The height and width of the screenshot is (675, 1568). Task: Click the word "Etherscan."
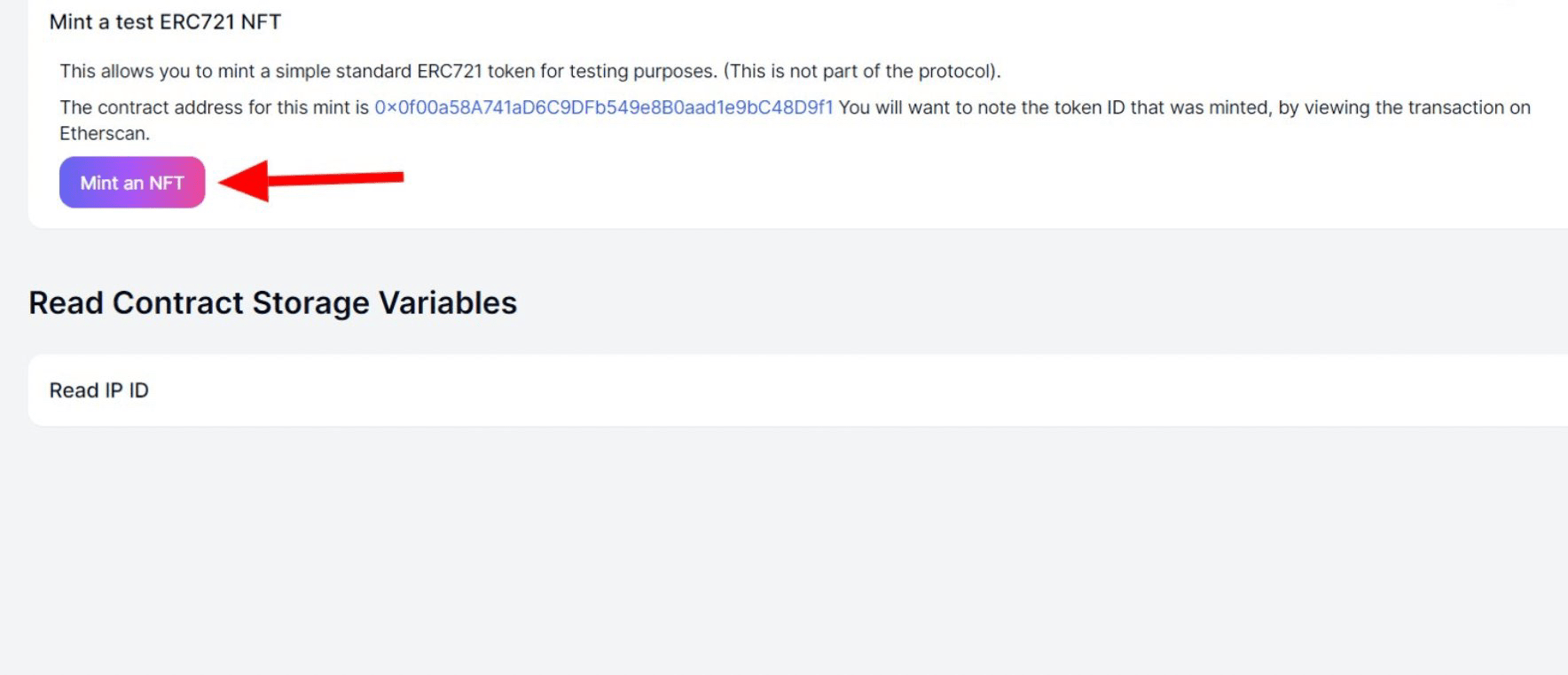point(105,134)
